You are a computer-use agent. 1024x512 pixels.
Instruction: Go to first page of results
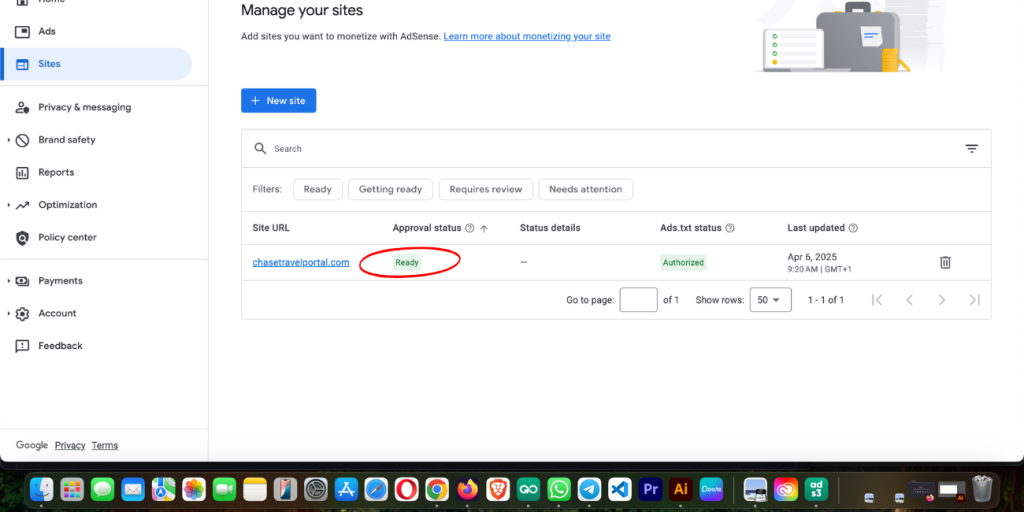click(x=877, y=300)
